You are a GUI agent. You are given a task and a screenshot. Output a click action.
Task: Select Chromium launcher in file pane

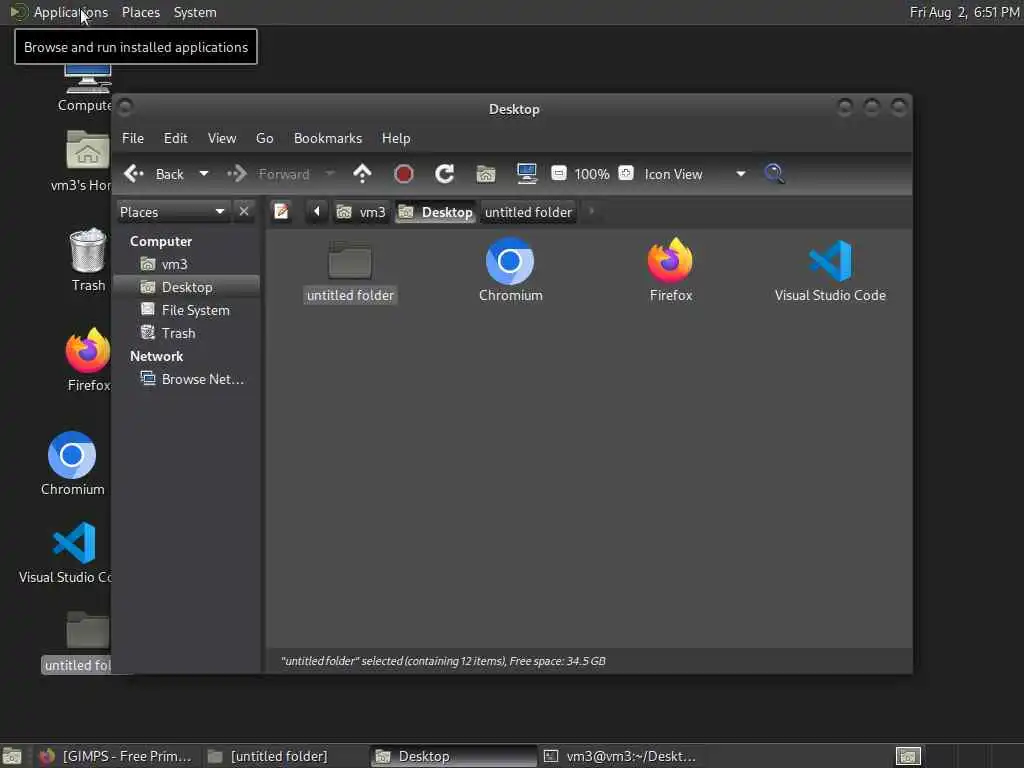[510, 261]
